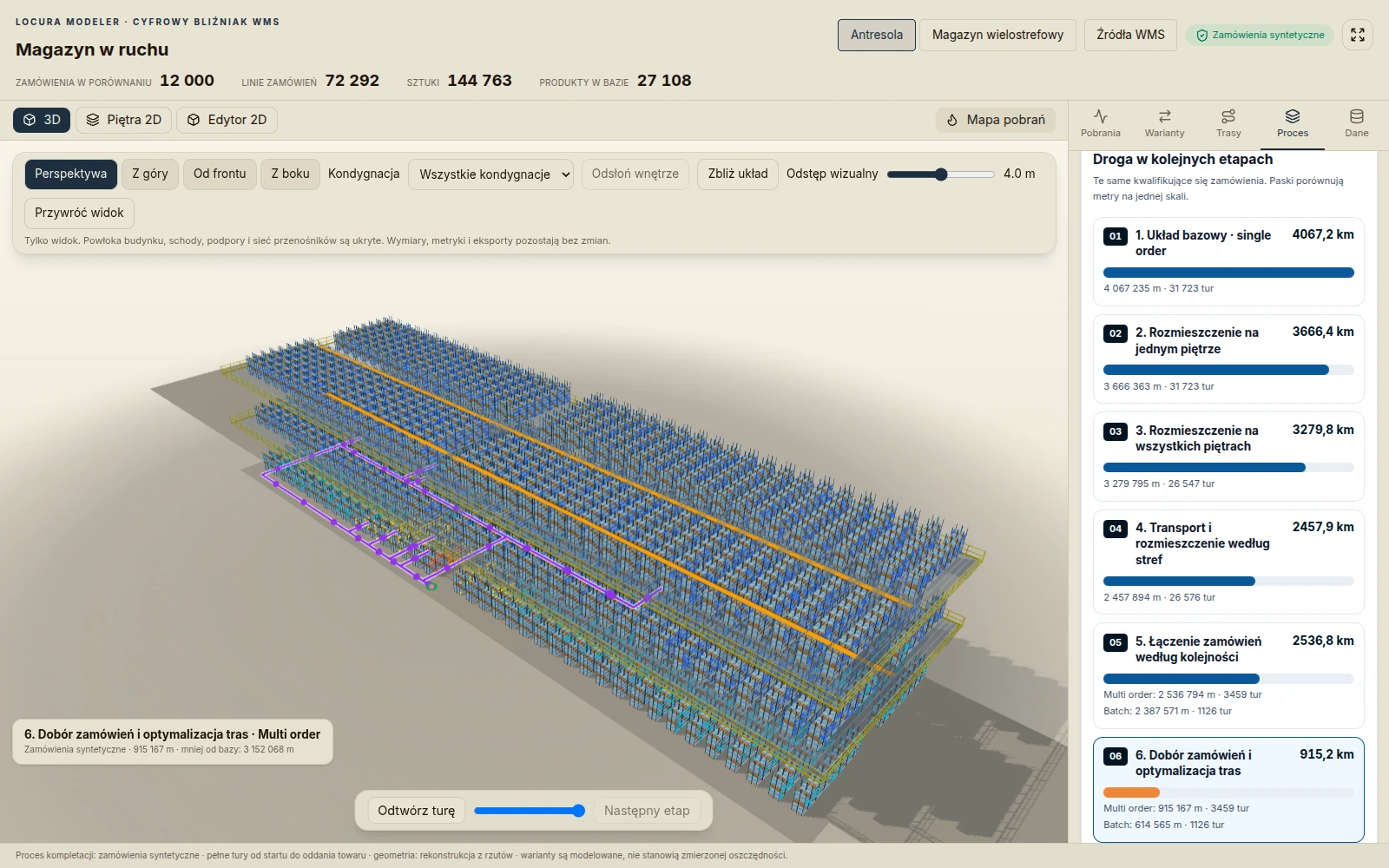Screen dimensions: 1389x868
Task: Click the cube icon in 3D button
Action: (30, 120)
